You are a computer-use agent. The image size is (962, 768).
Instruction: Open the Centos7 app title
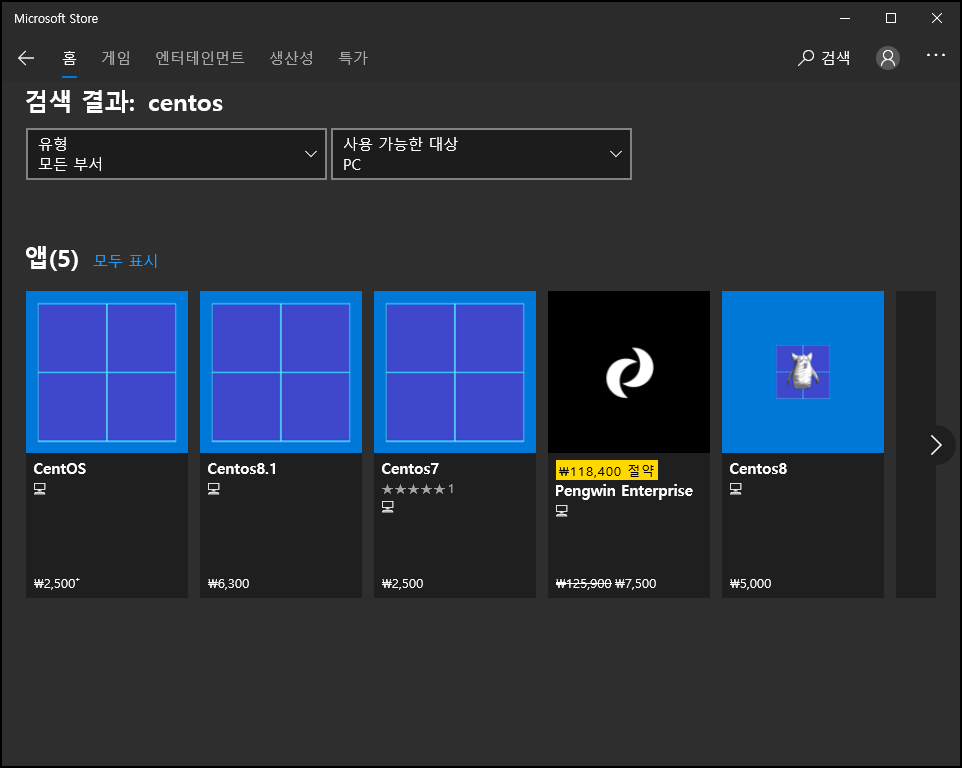pos(410,469)
